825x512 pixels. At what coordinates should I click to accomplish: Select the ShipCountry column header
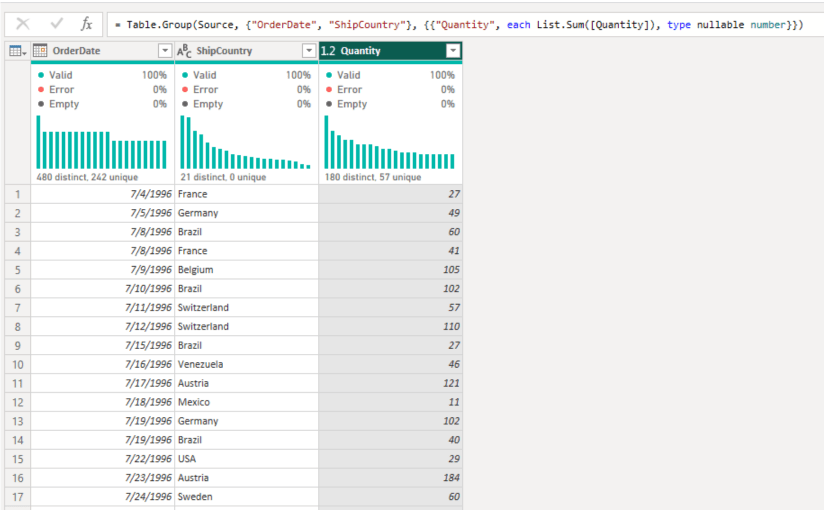tap(240, 51)
